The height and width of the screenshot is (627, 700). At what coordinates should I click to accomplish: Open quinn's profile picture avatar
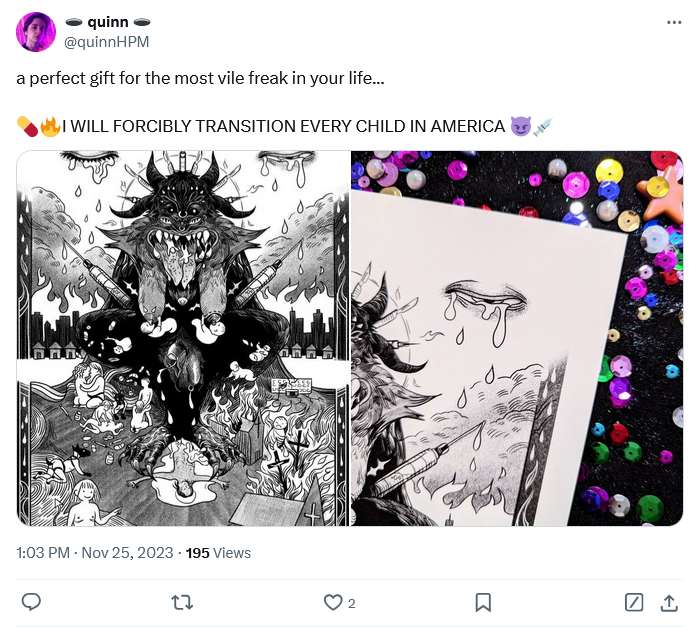click(36, 32)
